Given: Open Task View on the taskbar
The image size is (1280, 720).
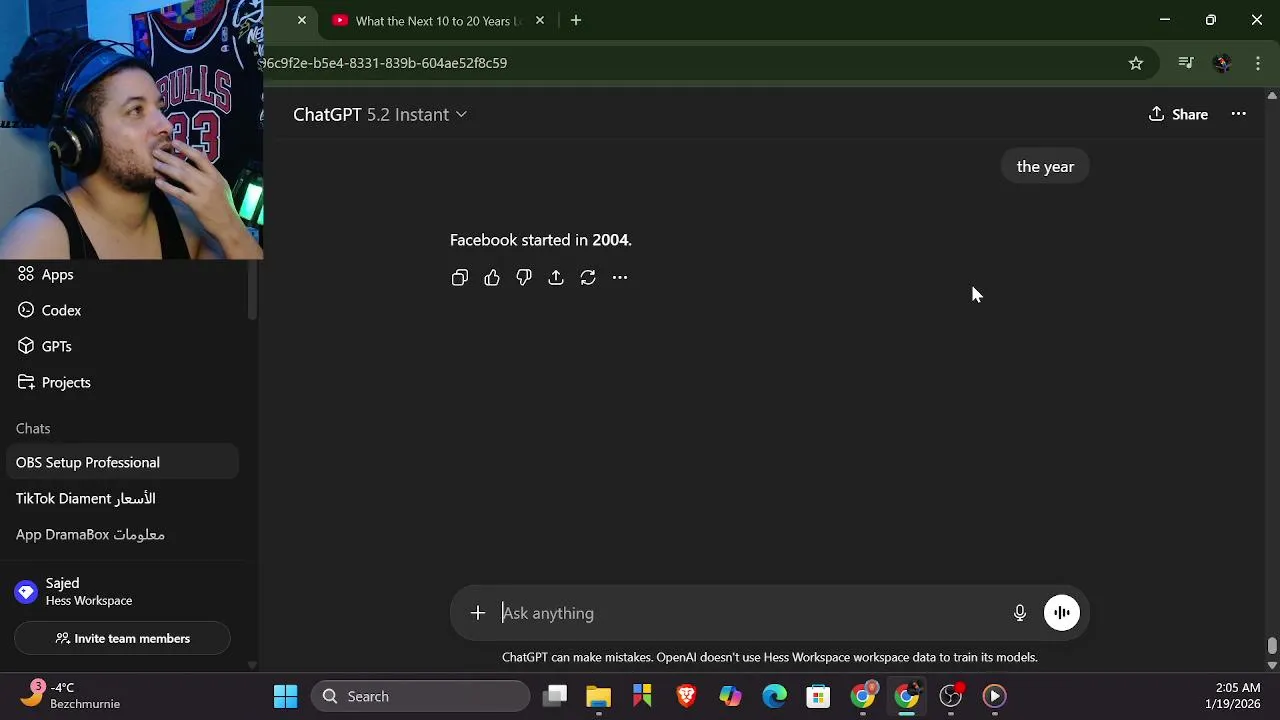Looking at the screenshot, I should coord(556,696).
